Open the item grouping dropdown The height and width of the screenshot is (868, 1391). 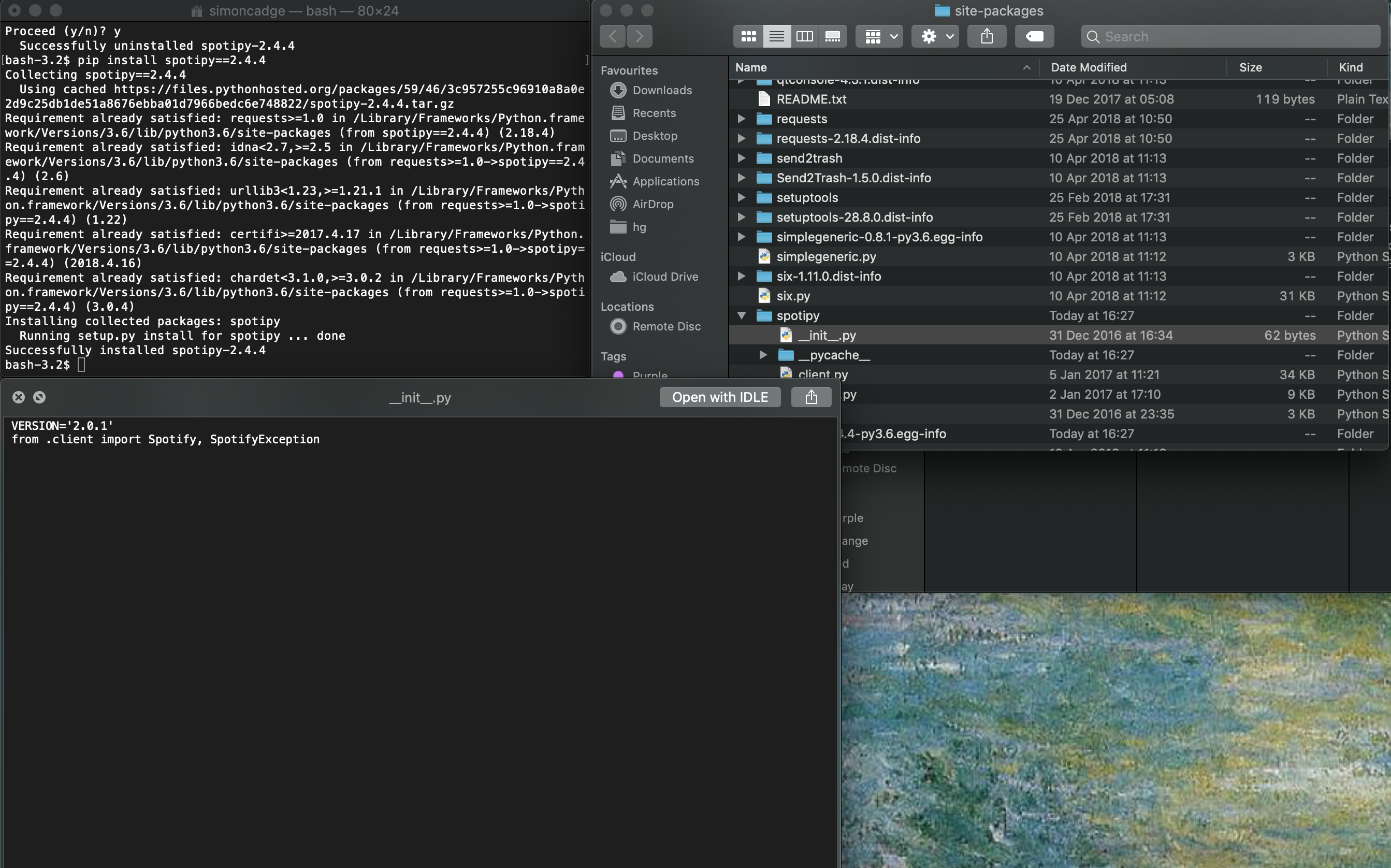coord(879,36)
